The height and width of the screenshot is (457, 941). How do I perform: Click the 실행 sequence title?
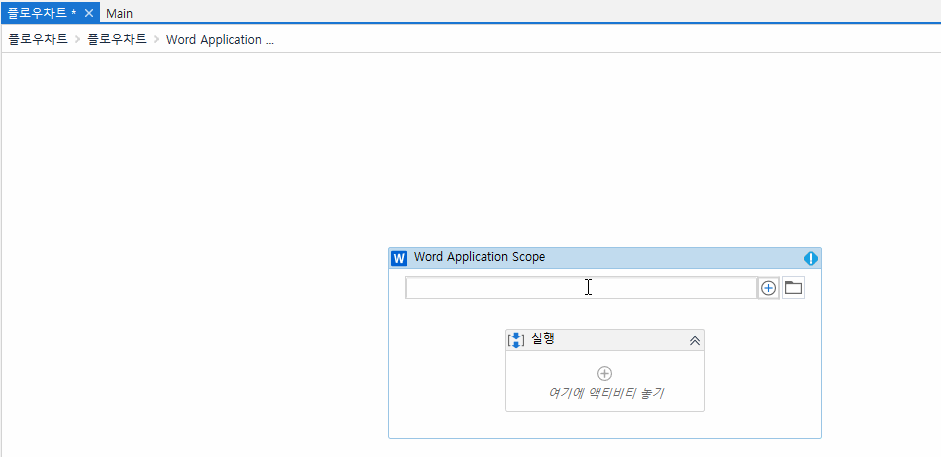(x=543, y=339)
